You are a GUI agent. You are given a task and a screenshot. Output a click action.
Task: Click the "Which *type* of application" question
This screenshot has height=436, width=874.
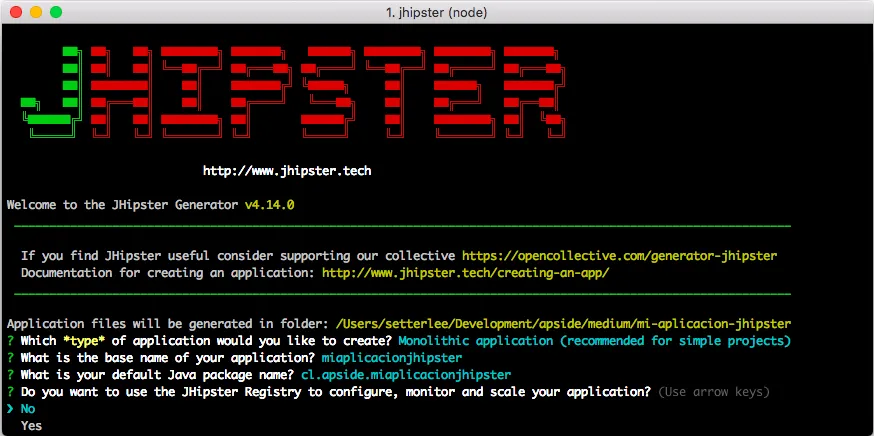click(x=207, y=341)
